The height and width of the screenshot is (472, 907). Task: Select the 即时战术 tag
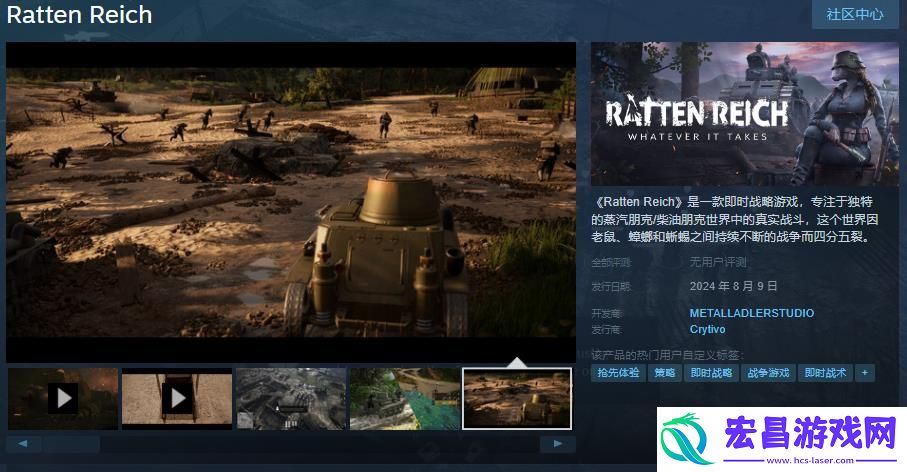point(825,373)
